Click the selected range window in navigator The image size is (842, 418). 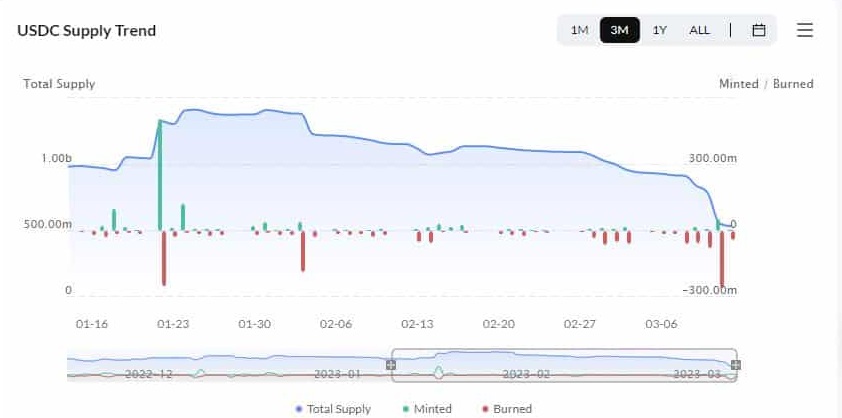tap(564, 365)
